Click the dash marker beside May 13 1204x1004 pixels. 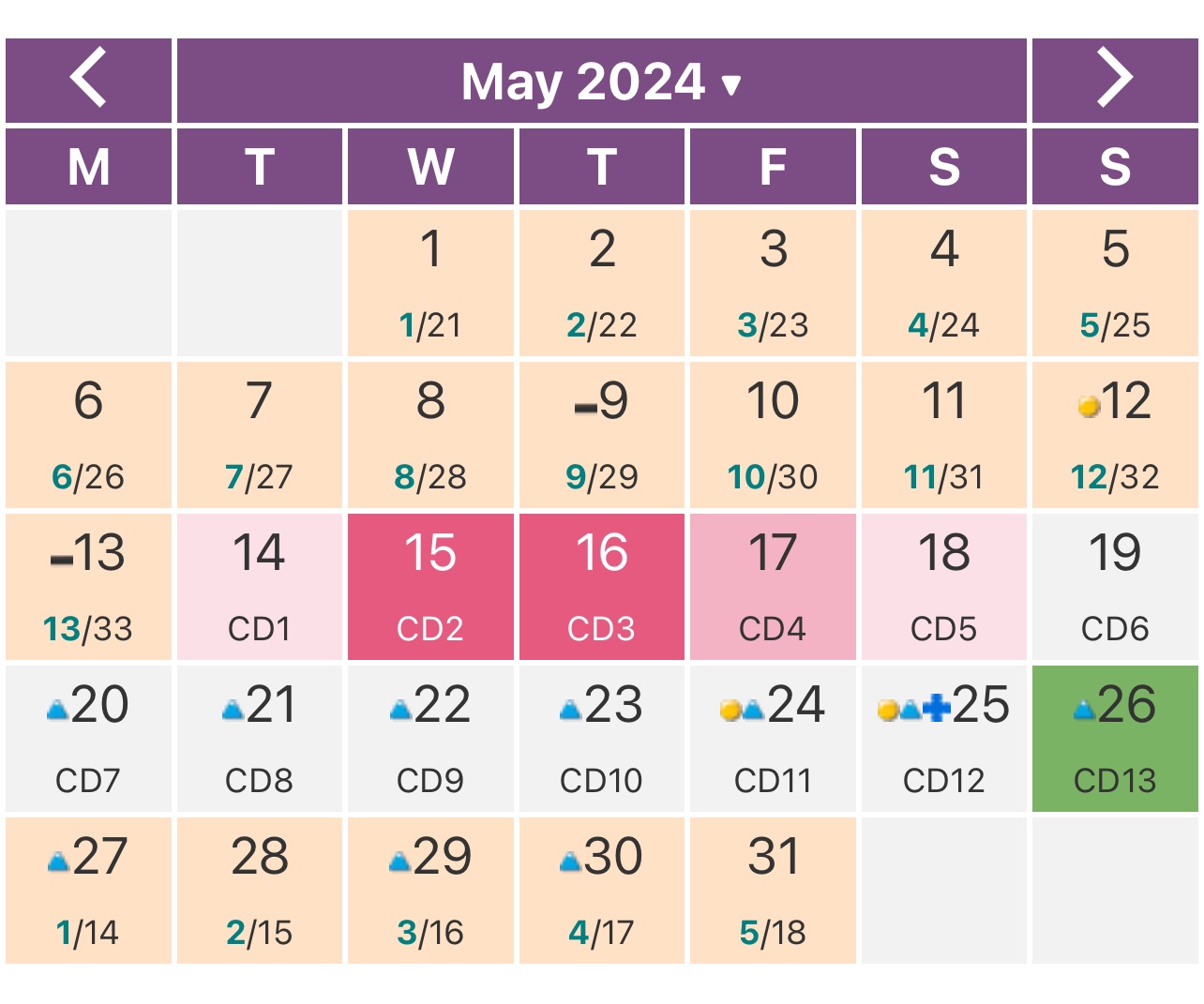tap(61, 561)
